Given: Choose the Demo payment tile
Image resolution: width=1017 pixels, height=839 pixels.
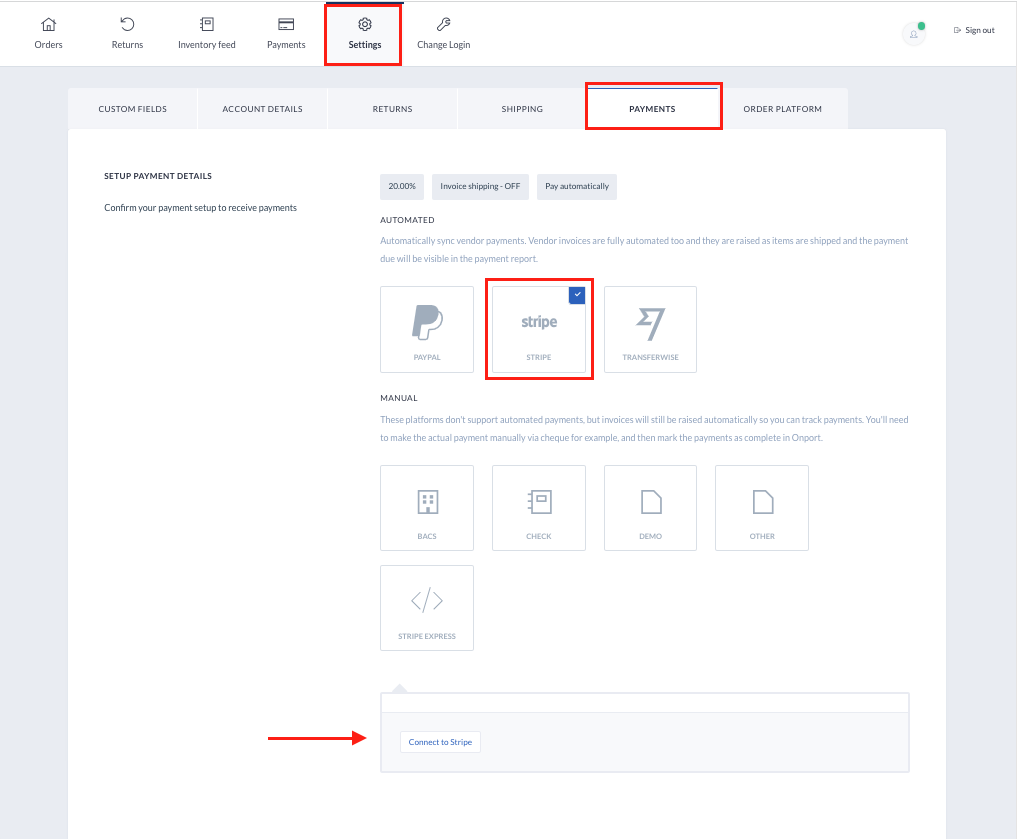Looking at the screenshot, I should click(651, 508).
